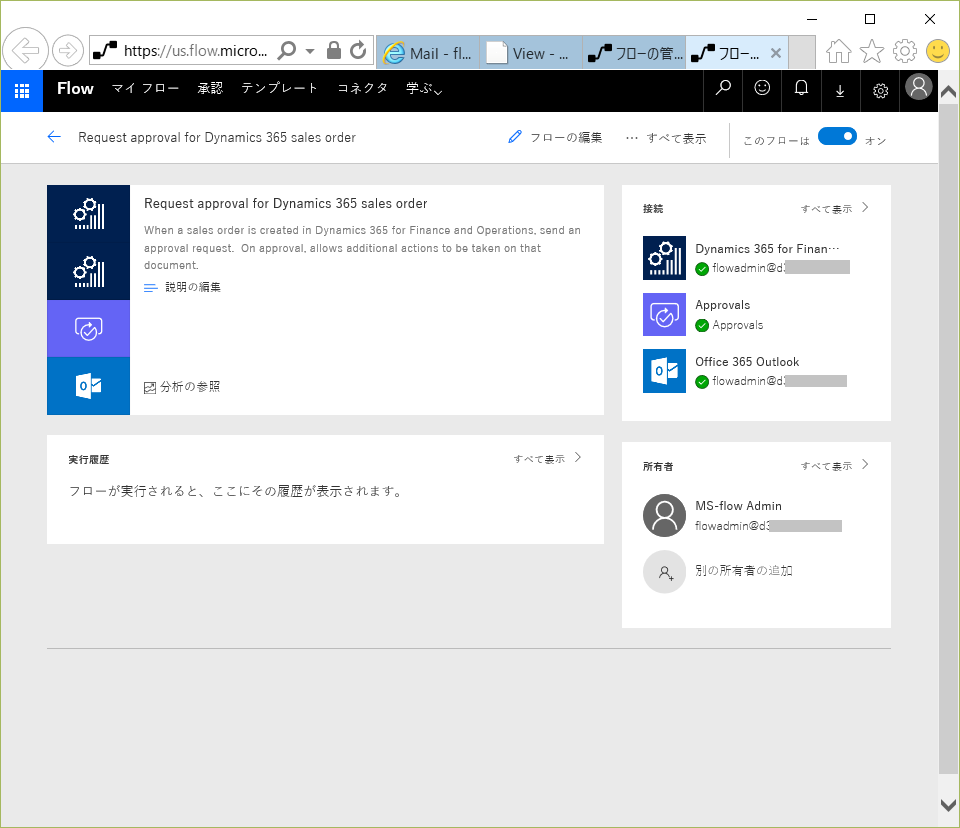Open マイ フロー menu

145,89
